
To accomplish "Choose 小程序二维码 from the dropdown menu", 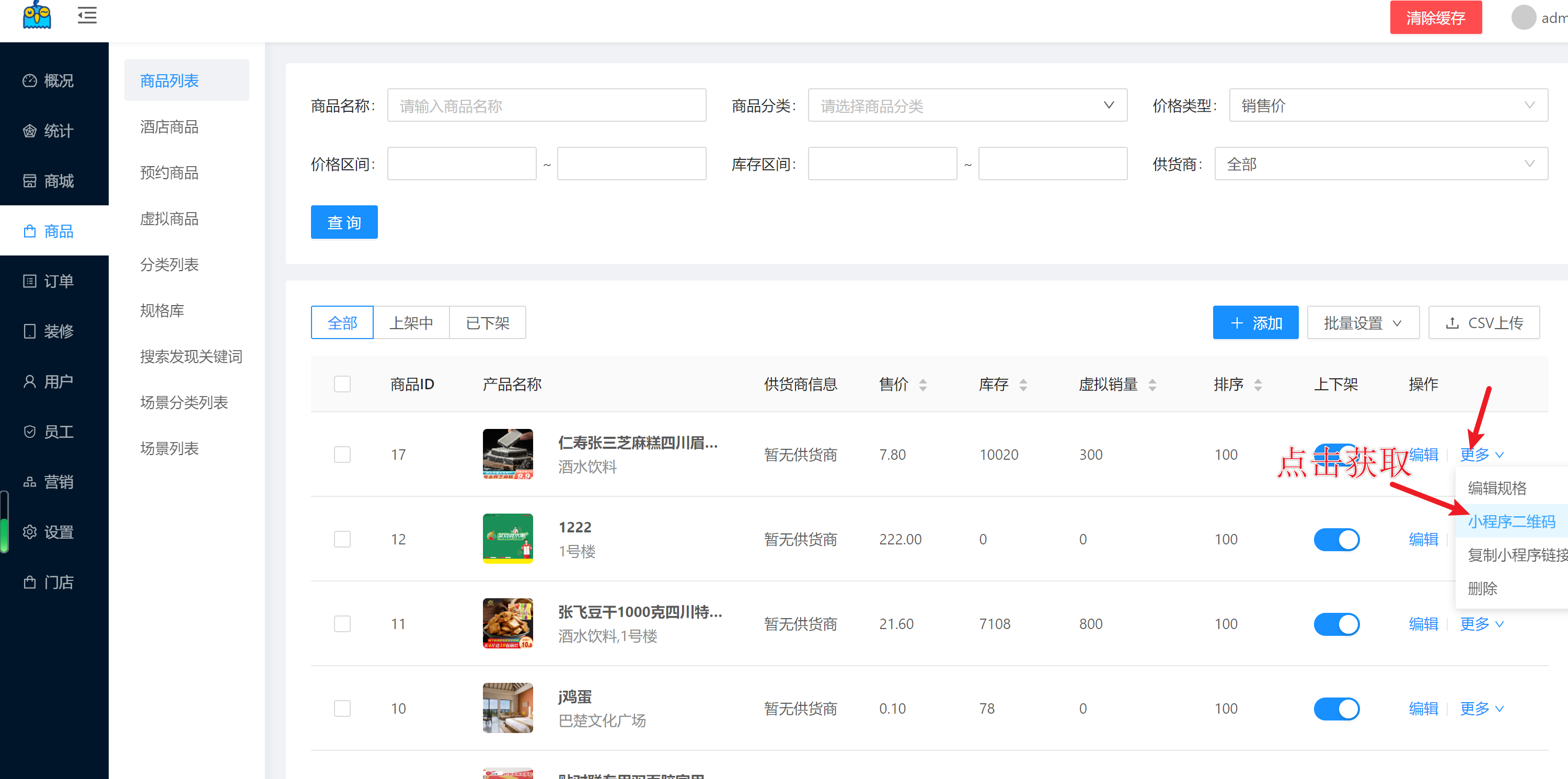I will pos(1511,521).
